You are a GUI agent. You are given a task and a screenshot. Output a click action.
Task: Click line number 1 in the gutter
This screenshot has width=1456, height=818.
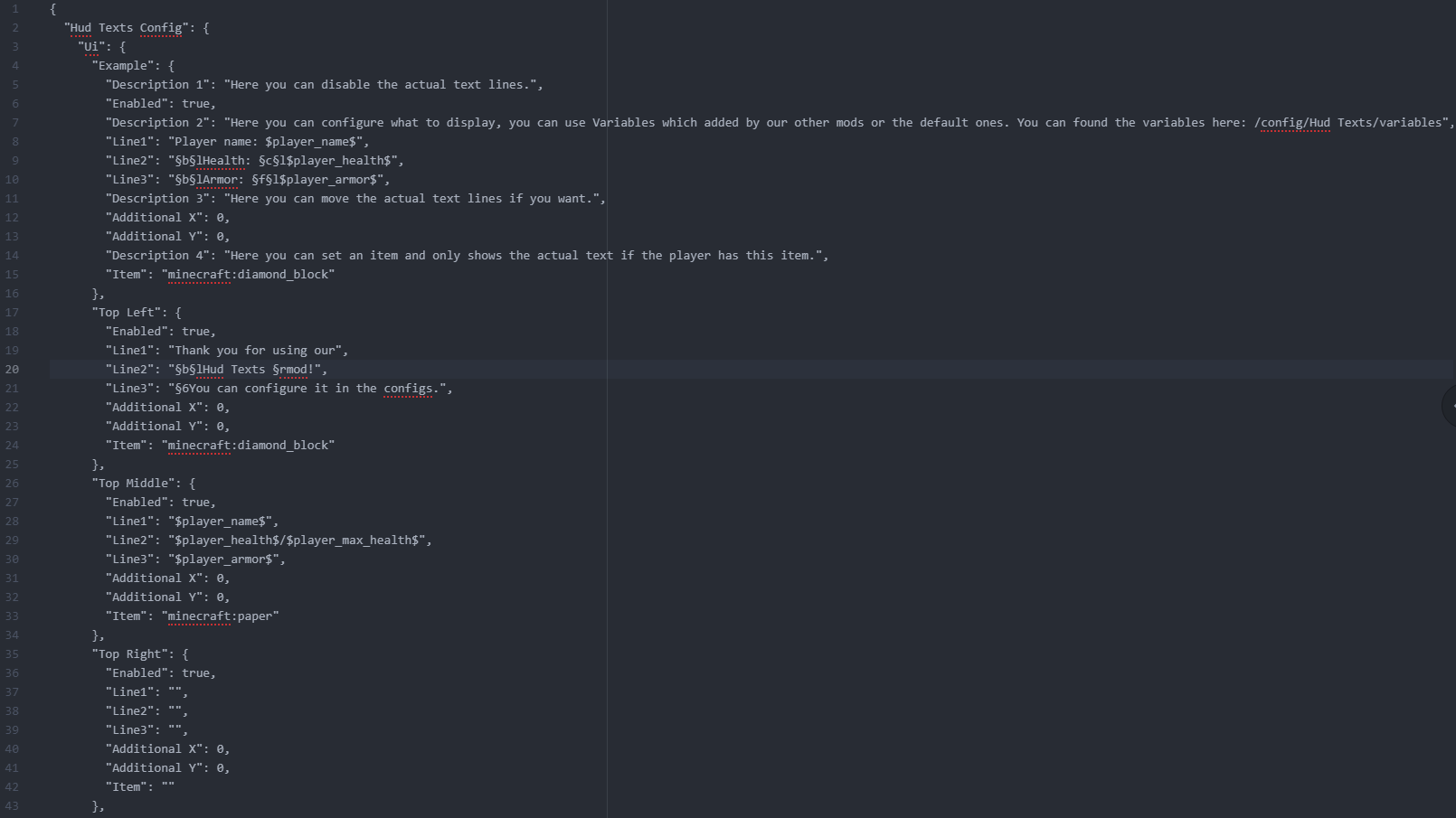[14, 8]
